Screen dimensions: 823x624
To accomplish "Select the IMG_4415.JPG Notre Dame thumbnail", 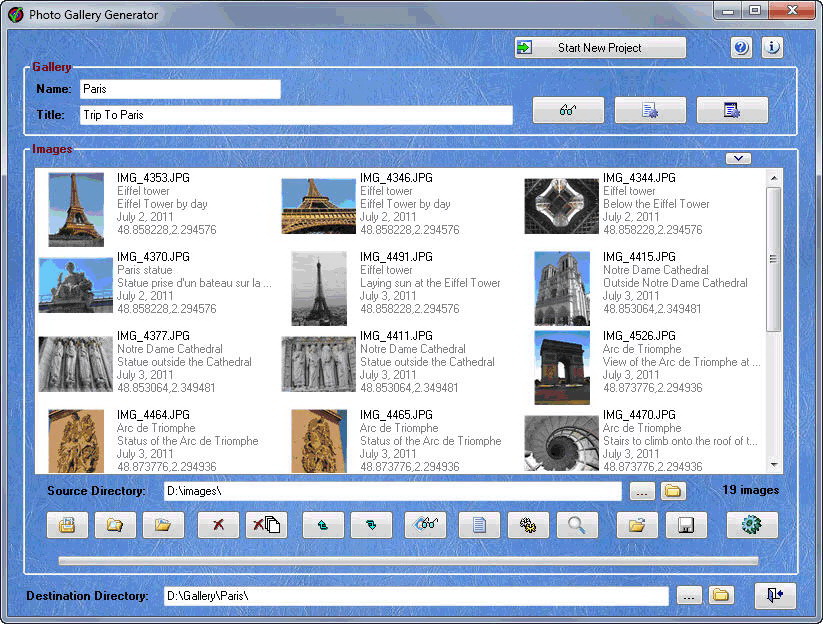I will 562,289.
